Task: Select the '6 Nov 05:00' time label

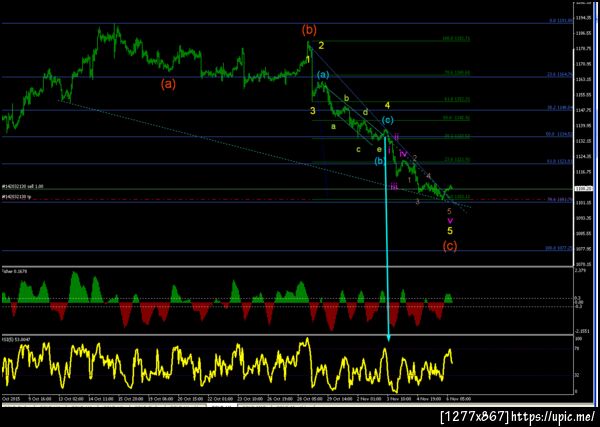Action: pos(457,398)
